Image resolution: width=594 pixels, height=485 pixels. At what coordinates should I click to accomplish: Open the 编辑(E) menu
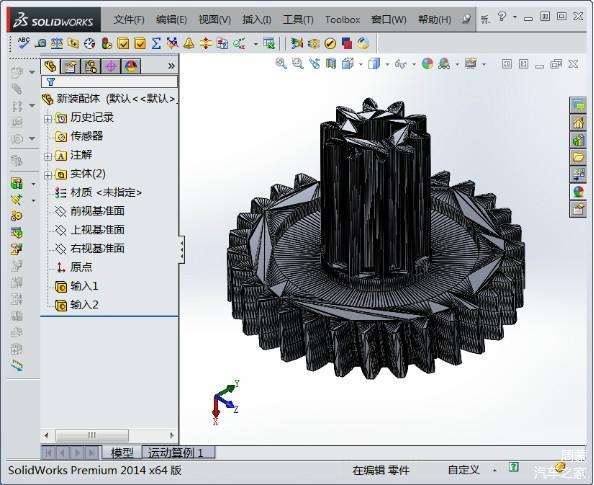pos(171,19)
